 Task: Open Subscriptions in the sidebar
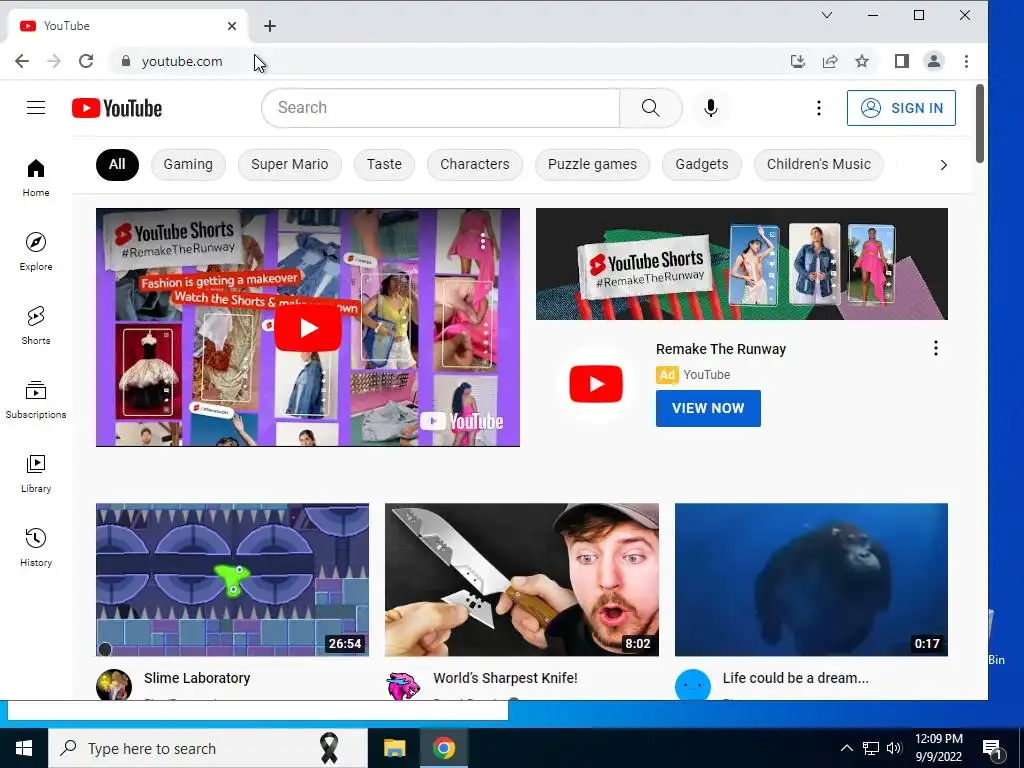coord(36,400)
